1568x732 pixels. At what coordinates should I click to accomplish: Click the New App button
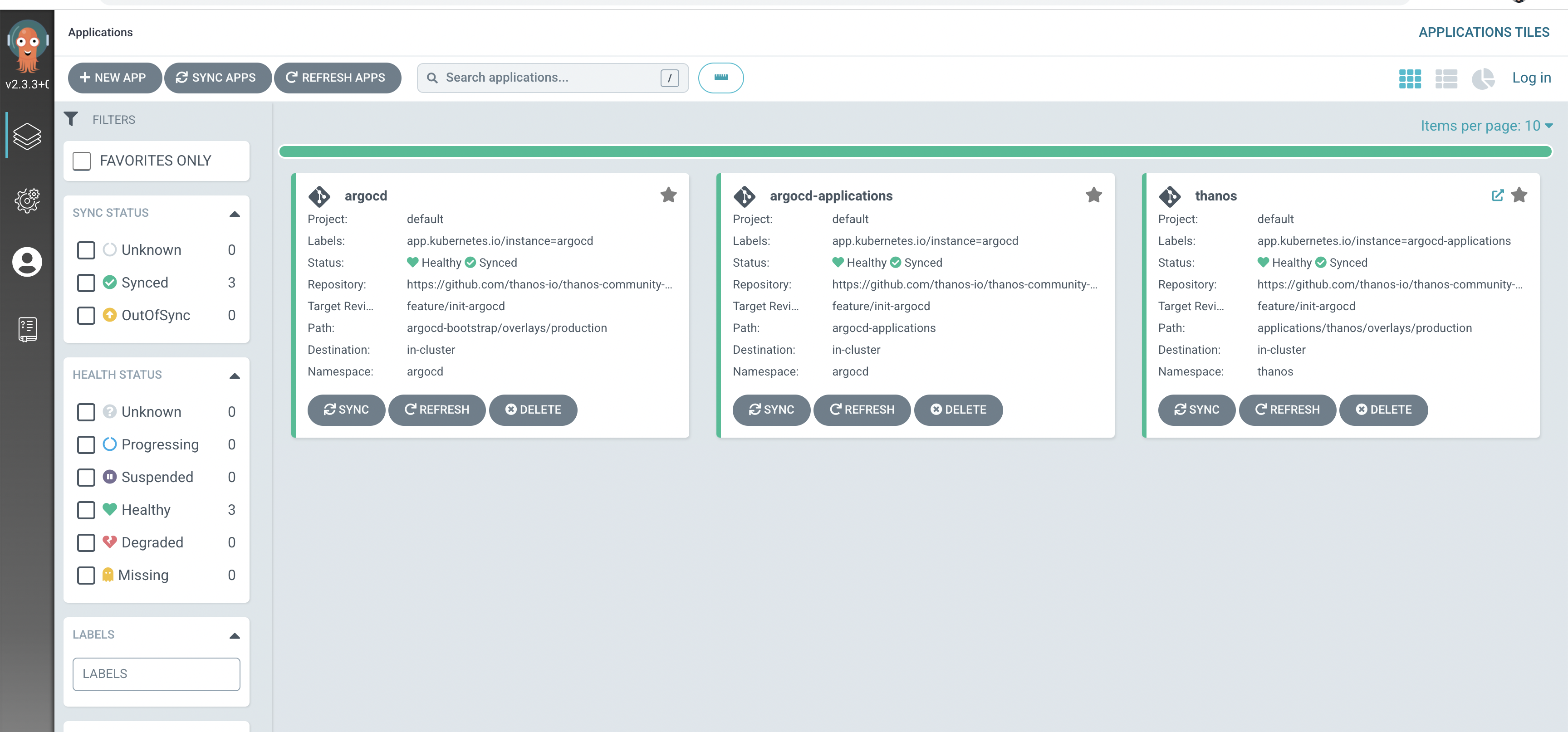click(x=114, y=78)
